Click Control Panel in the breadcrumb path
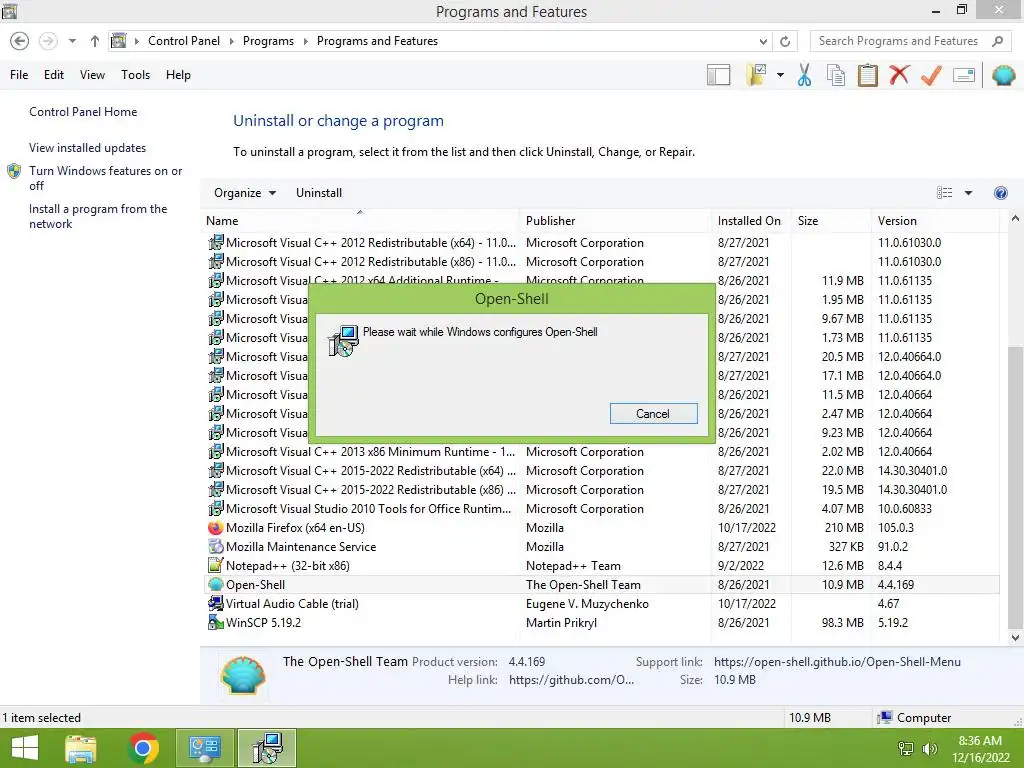 [184, 41]
